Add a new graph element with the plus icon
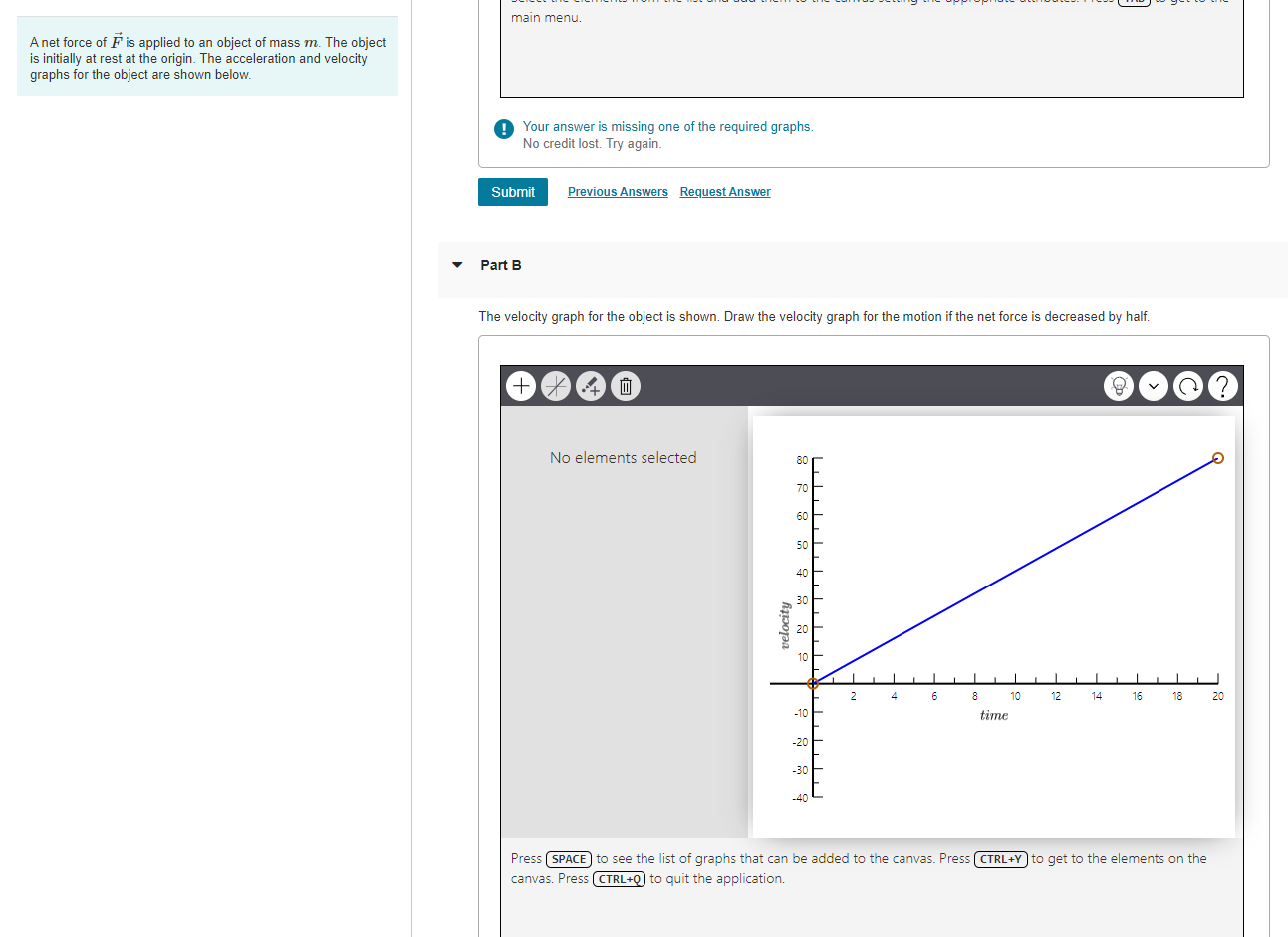The image size is (1288, 937). [x=521, y=386]
